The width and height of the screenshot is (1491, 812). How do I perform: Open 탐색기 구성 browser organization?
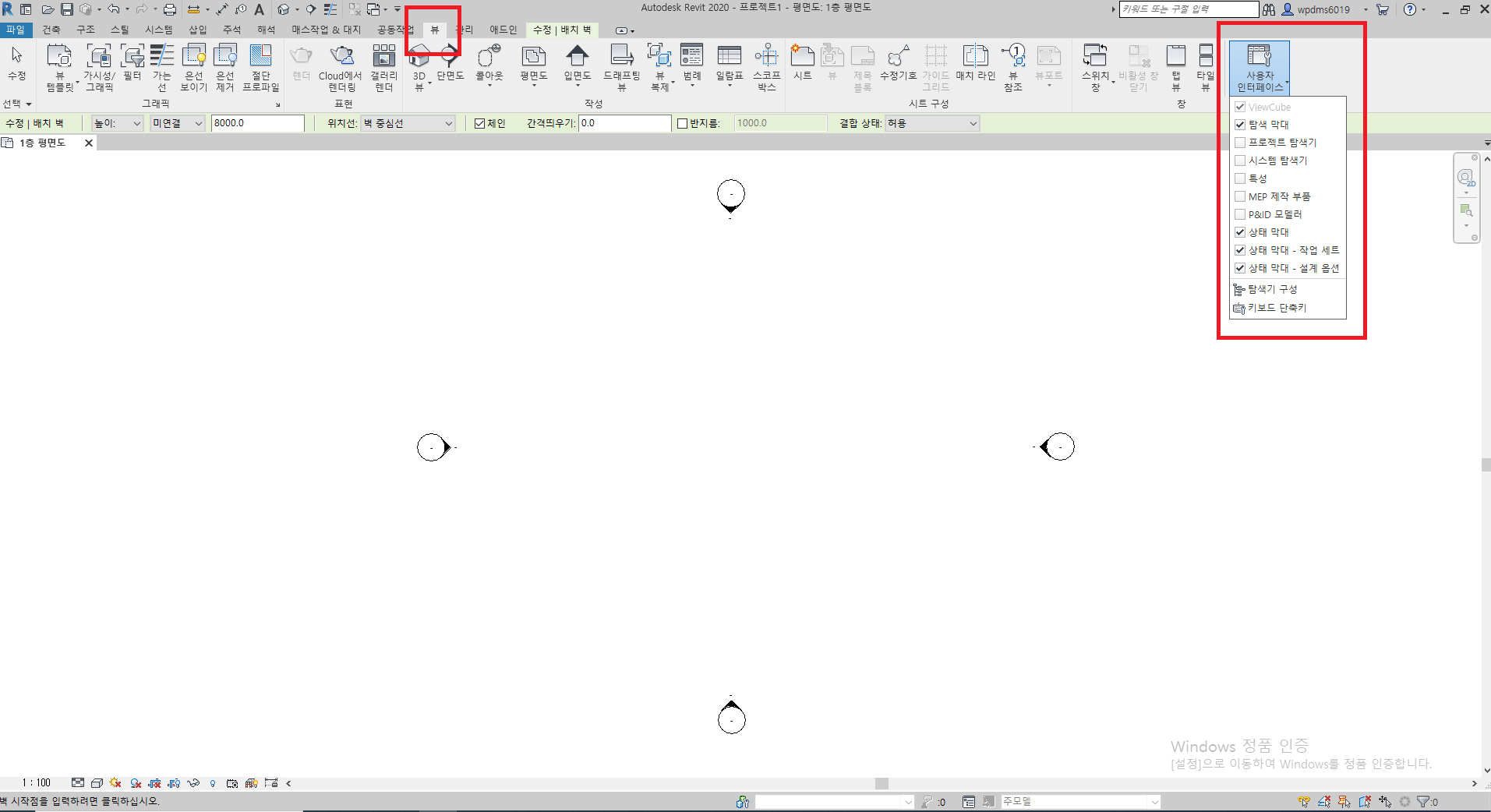[x=1272, y=289]
